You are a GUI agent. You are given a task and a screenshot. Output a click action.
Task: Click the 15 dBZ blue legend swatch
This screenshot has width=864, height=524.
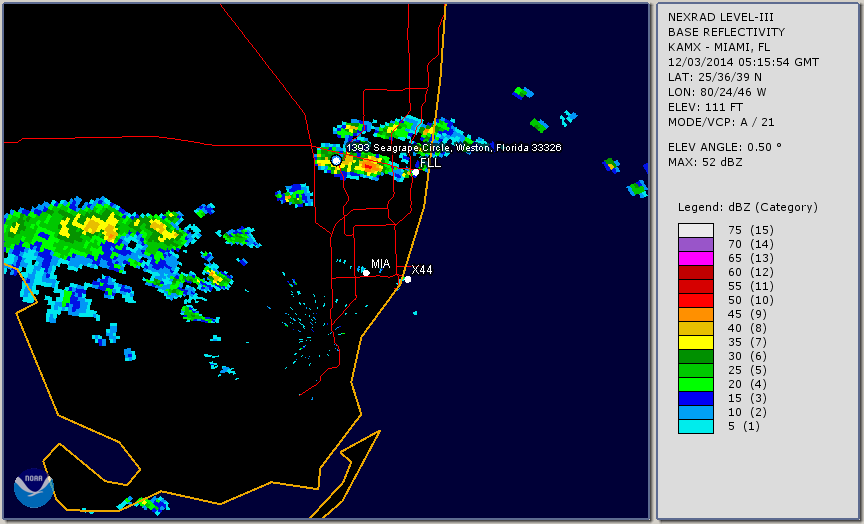pyautogui.click(x=696, y=398)
